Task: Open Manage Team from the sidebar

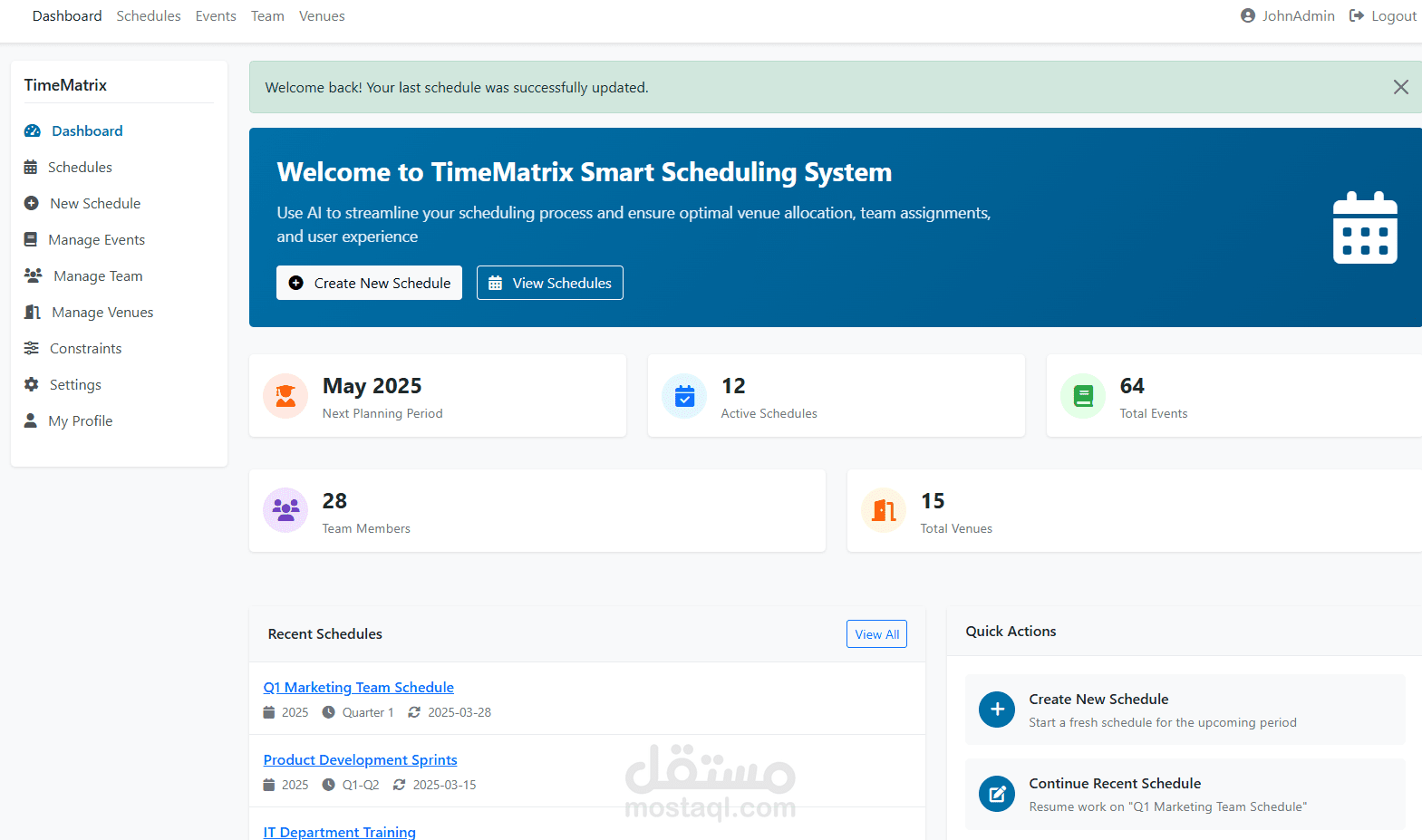Action: coord(98,275)
